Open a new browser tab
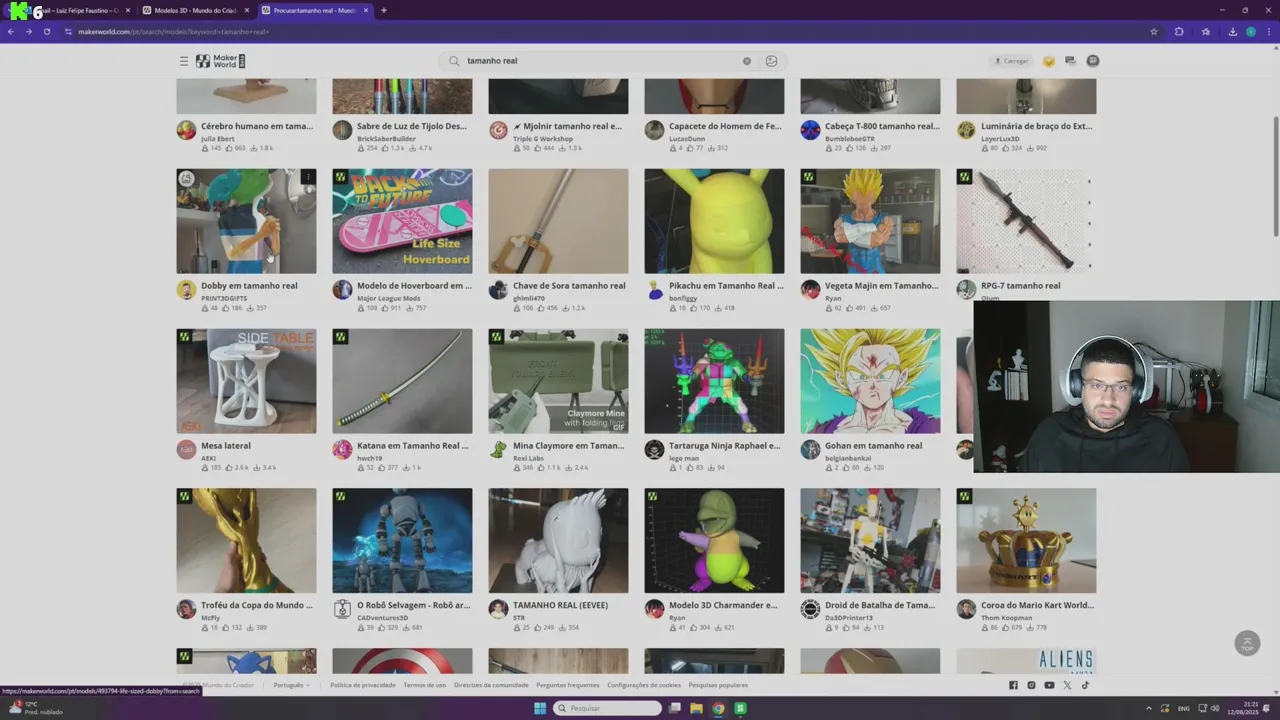The width and height of the screenshot is (1280, 720). click(x=384, y=10)
